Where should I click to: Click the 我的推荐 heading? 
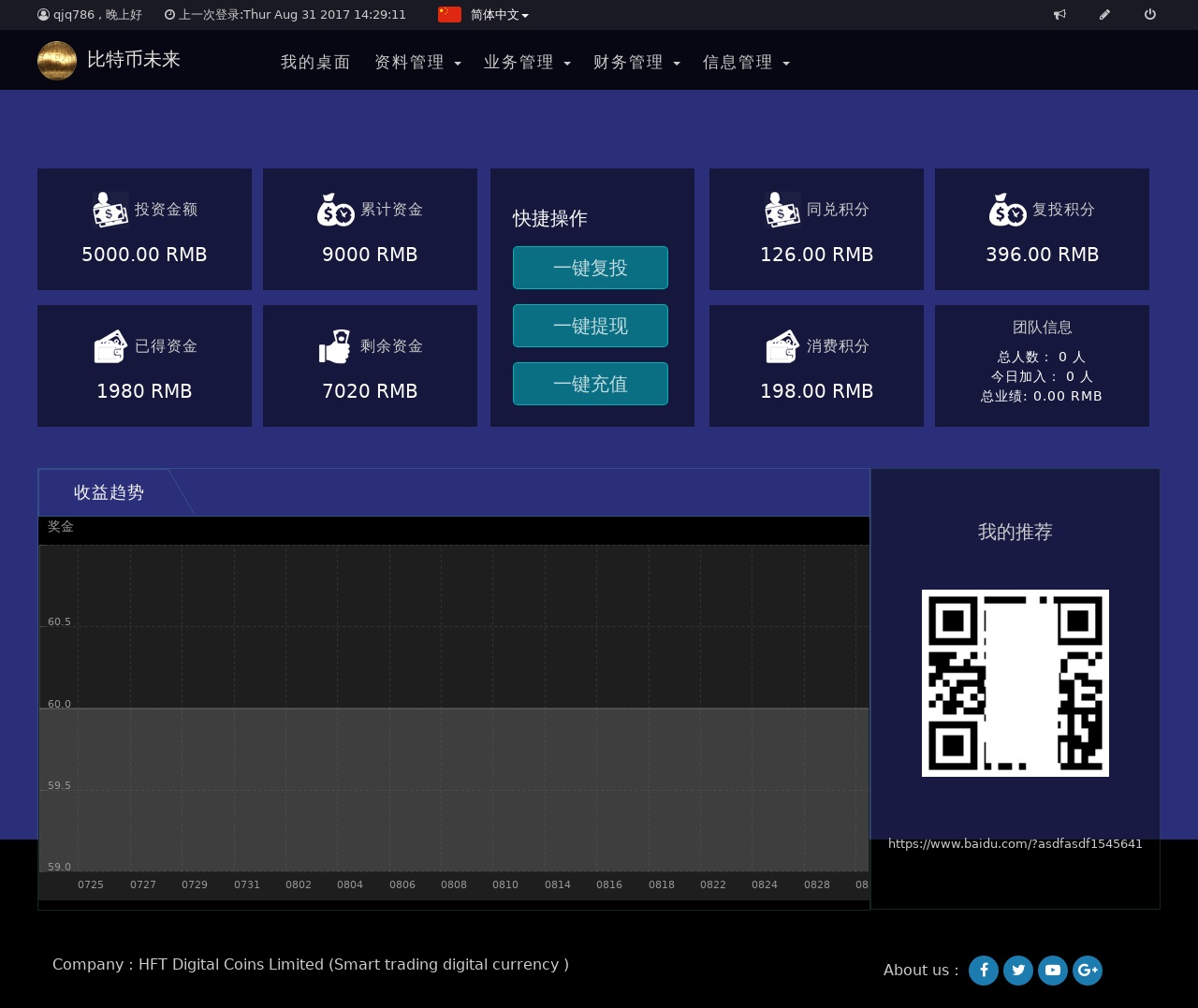tap(1015, 532)
